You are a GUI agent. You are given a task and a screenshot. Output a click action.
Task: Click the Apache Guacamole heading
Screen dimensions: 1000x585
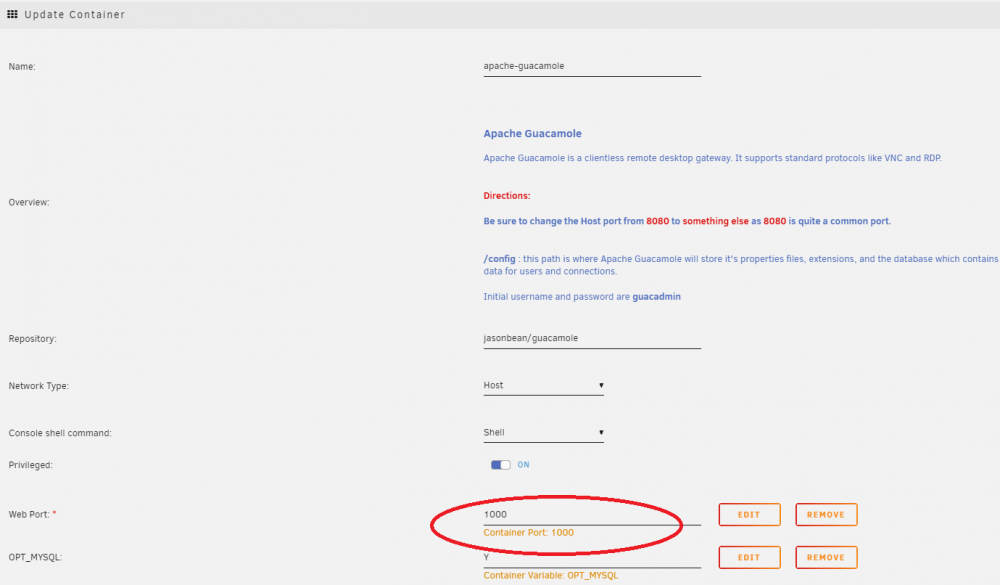point(533,133)
